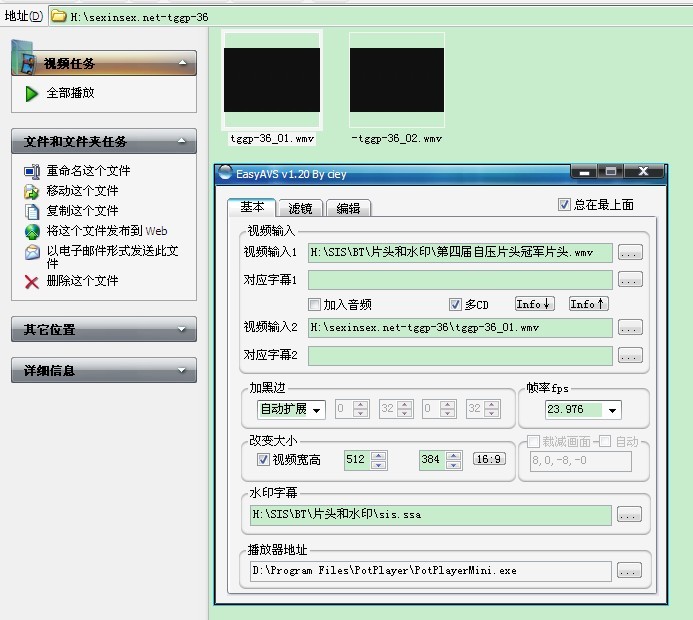
Task: Click the PotPlayerMini.exe player path field
Action: [430, 571]
